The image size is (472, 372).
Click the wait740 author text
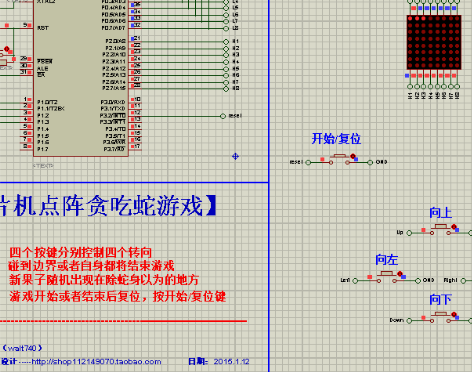(x=22, y=348)
